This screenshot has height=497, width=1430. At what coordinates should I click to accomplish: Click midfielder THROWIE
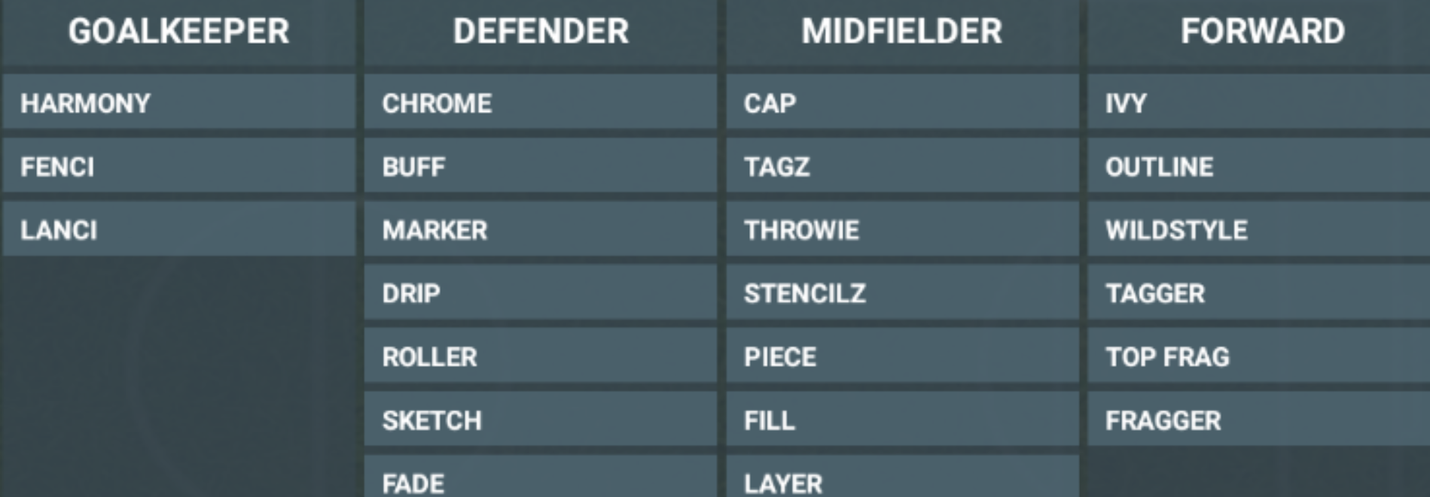pos(903,229)
